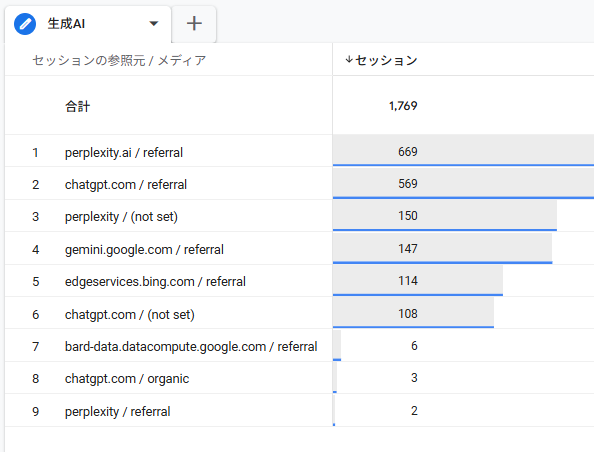Screen dimensions: 594x452
Task: Click the descending sort arrow beside セッション
Action: (x=349, y=59)
